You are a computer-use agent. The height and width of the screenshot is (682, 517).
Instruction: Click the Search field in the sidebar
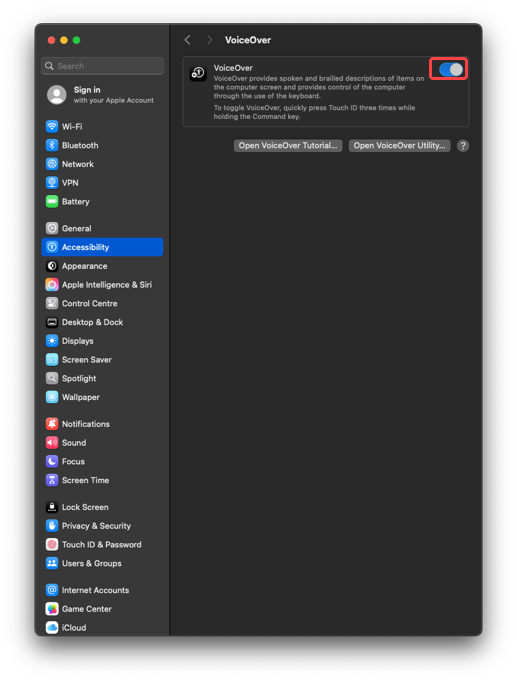pos(103,66)
